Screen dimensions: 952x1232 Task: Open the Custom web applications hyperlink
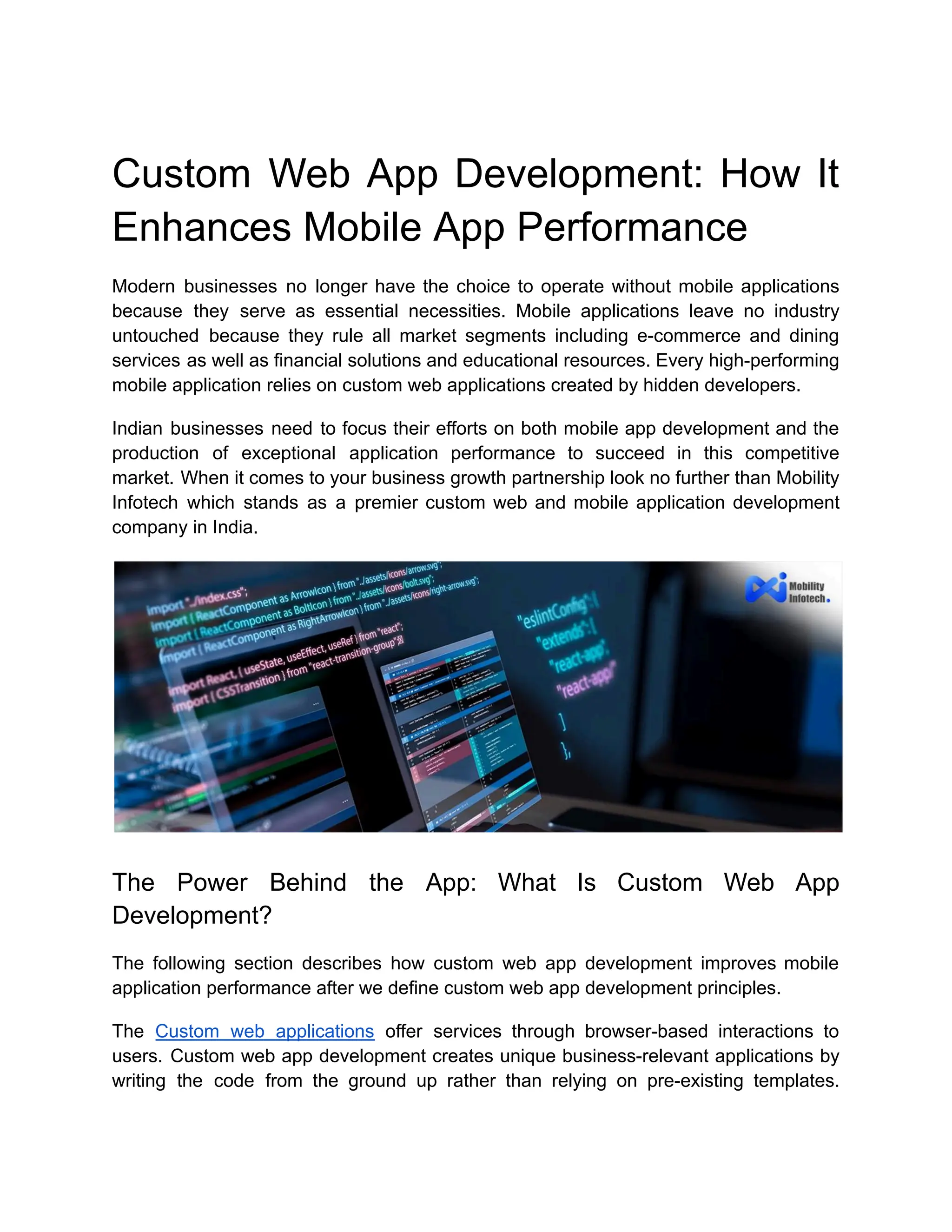264,1031
